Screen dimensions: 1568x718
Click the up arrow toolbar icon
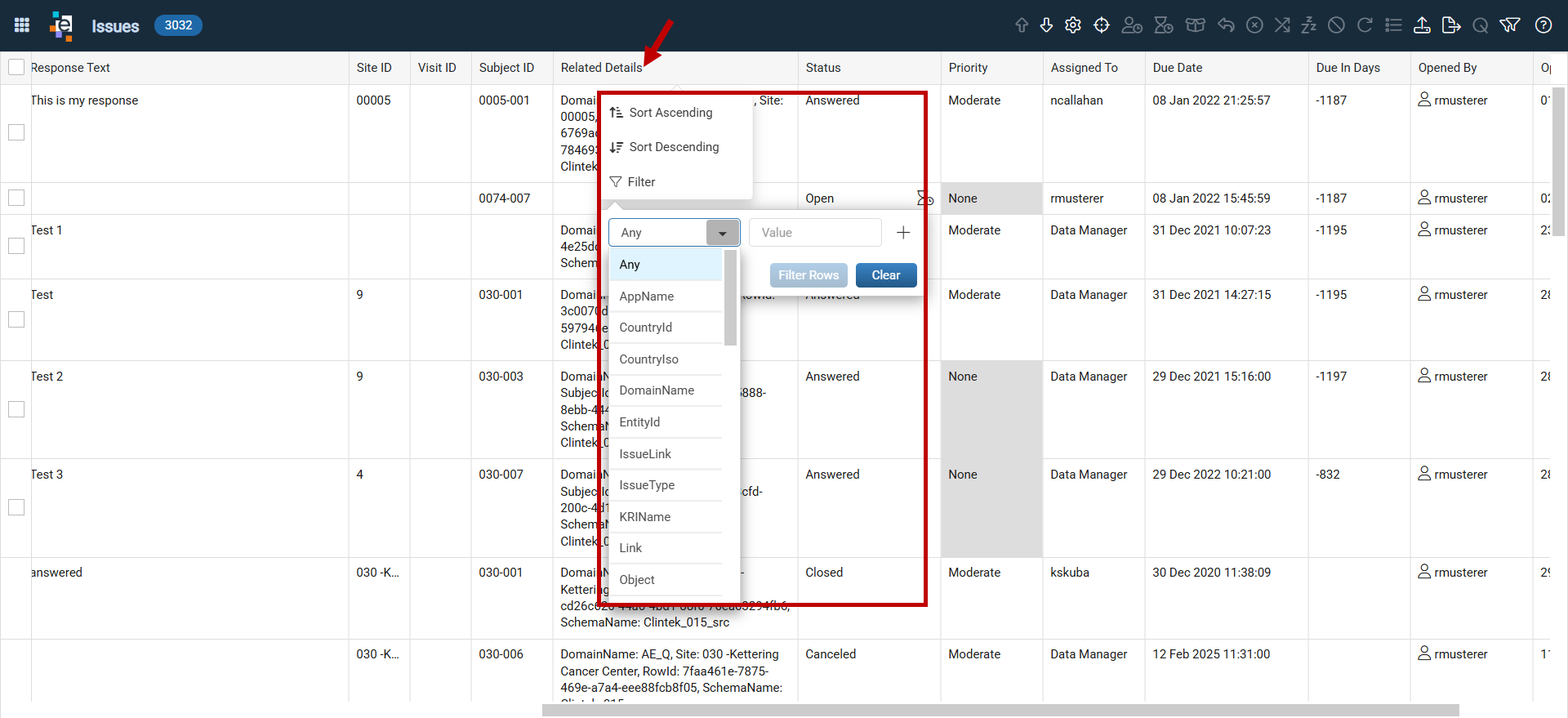[1021, 25]
